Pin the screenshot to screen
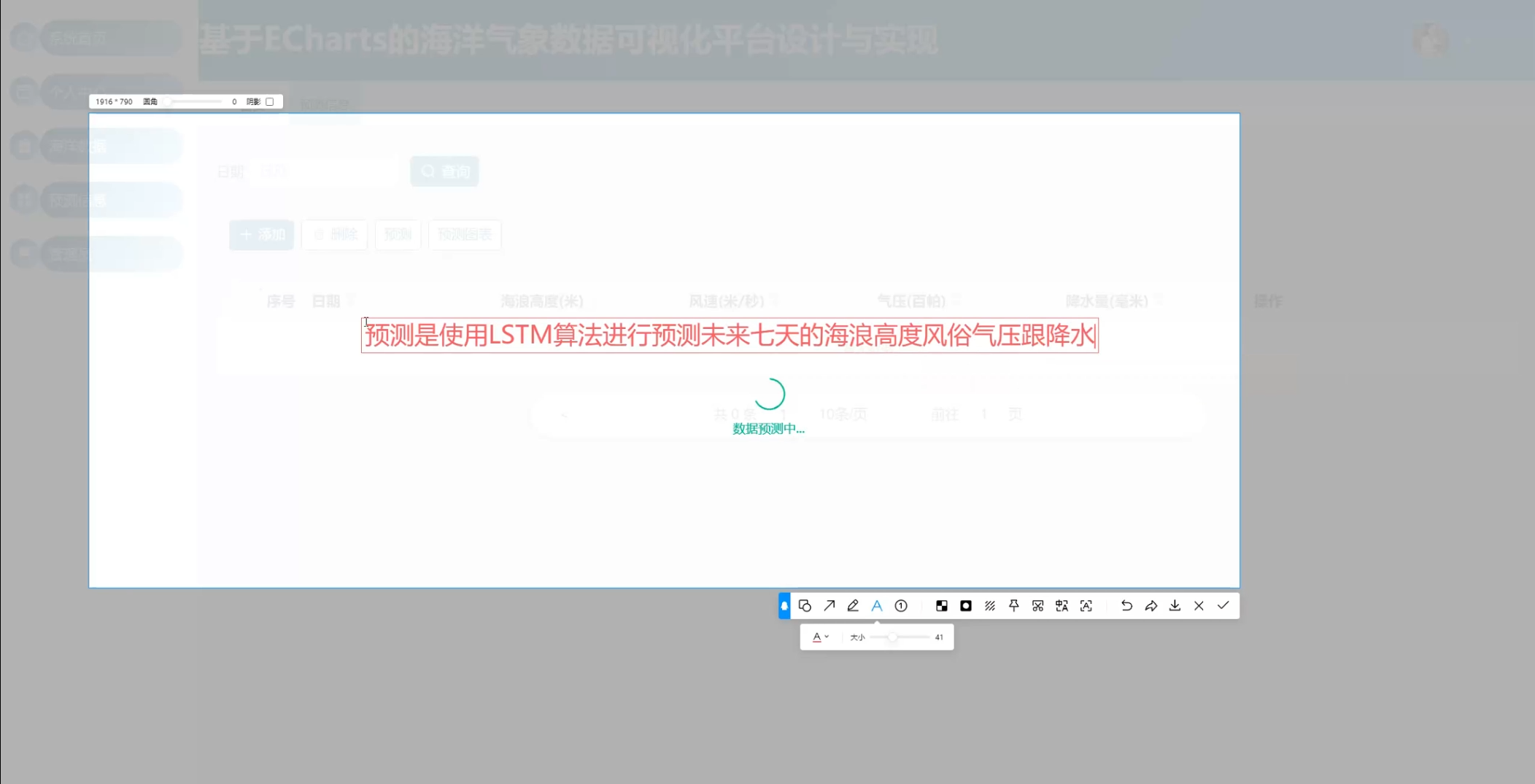 click(x=1014, y=605)
